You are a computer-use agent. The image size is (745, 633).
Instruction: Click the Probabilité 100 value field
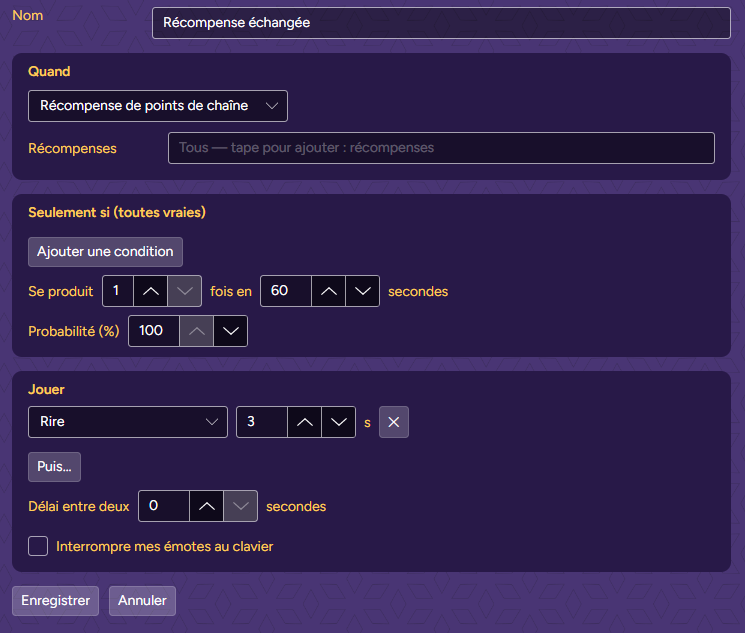pyautogui.click(x=153, y=331)
